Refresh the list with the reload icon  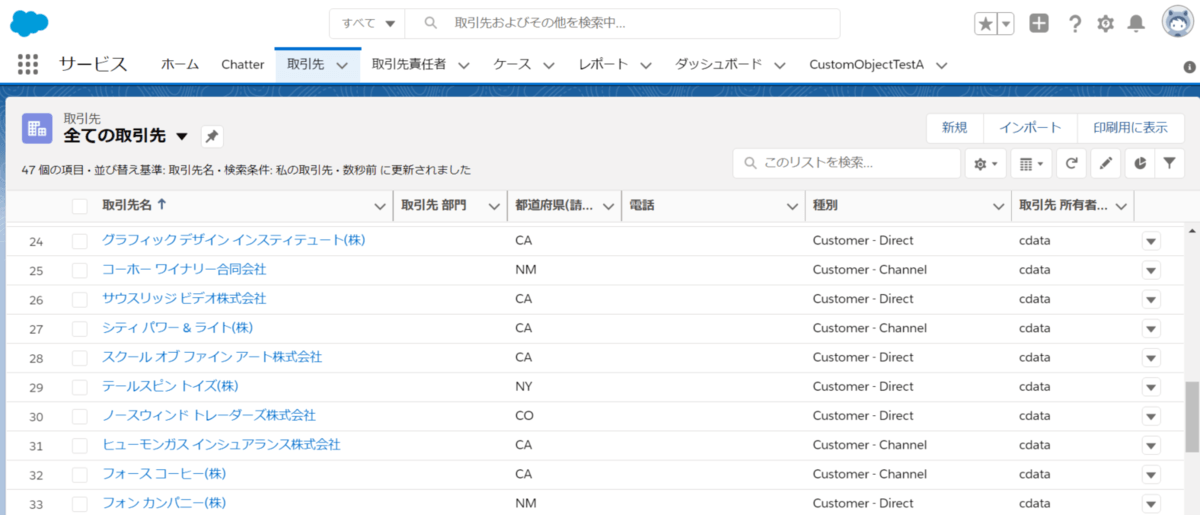[x=1071, y=163]
